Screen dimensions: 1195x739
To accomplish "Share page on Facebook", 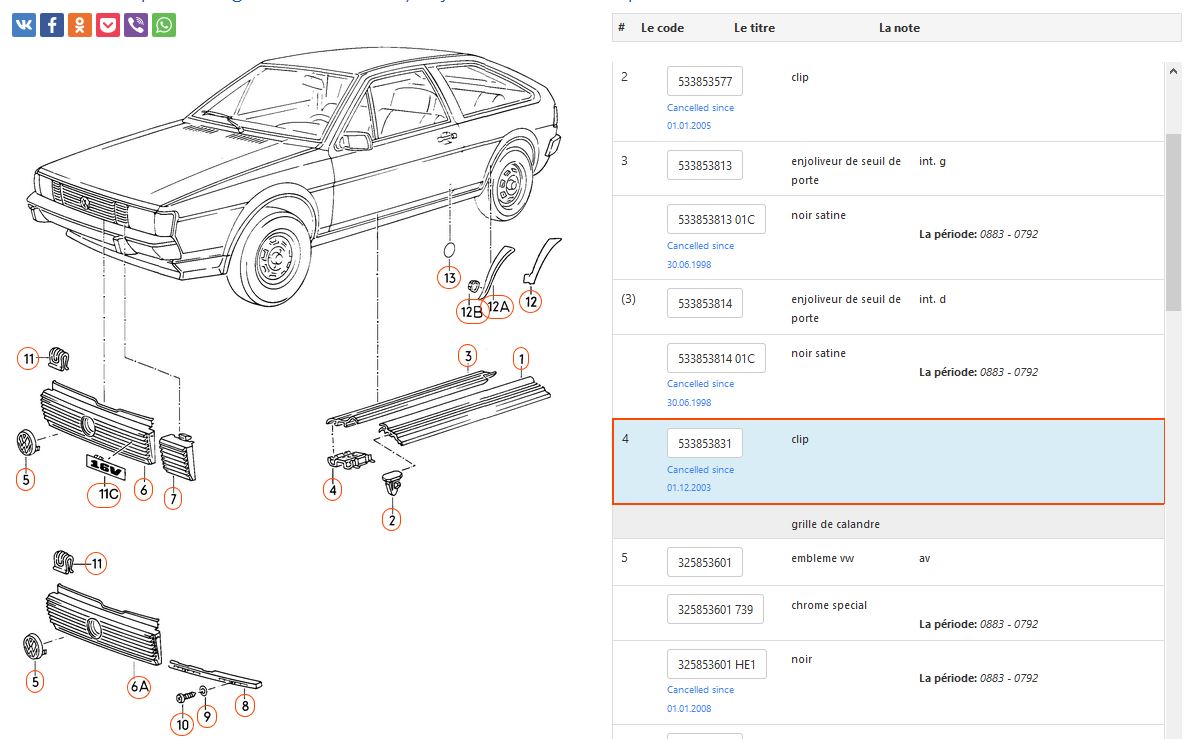I will (x=52, y=25).
